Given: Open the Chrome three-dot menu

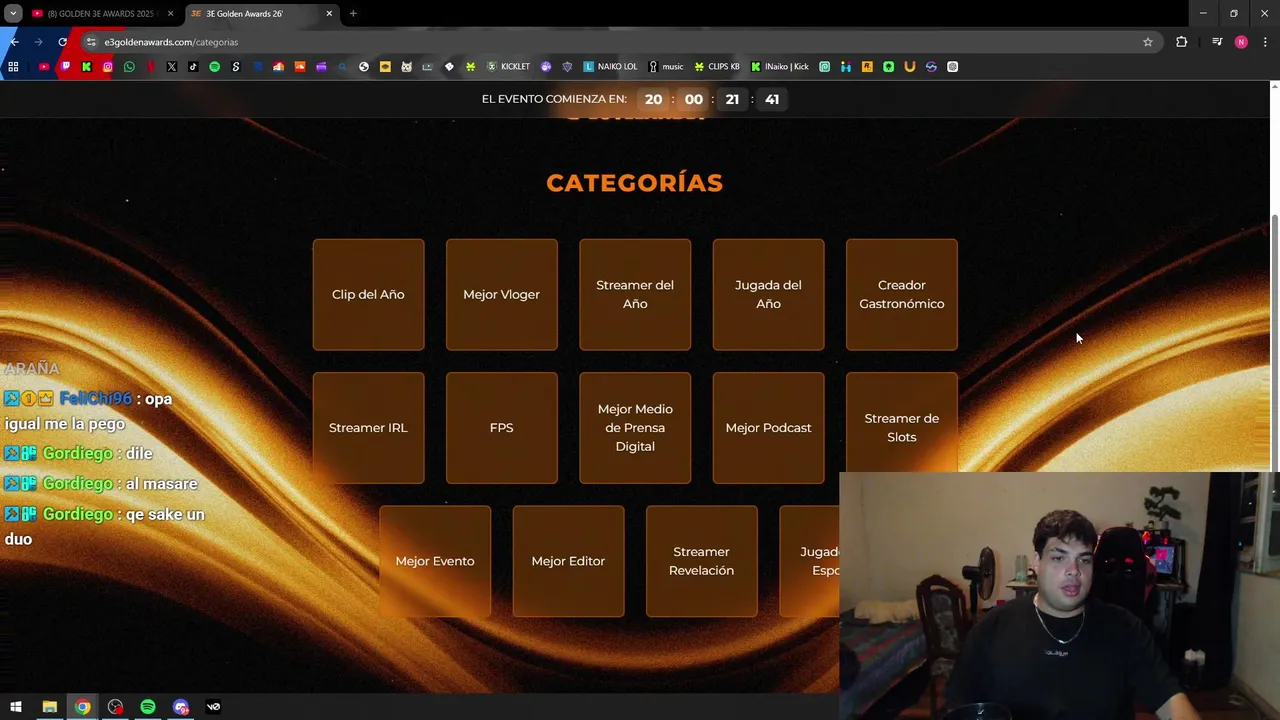Looking at the screenshot, I should click(x=1265, y=42).
